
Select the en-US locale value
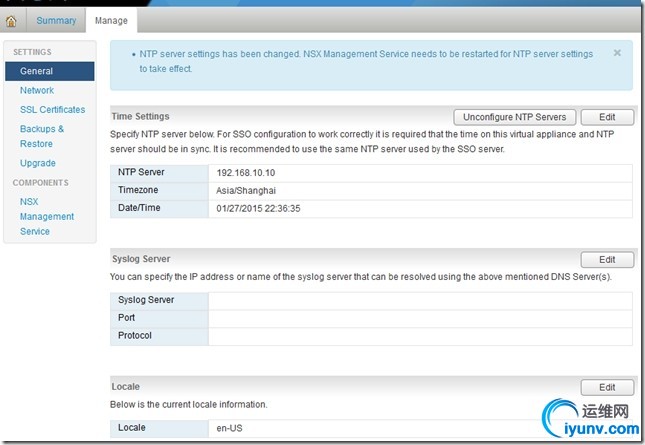click(229, 428)
